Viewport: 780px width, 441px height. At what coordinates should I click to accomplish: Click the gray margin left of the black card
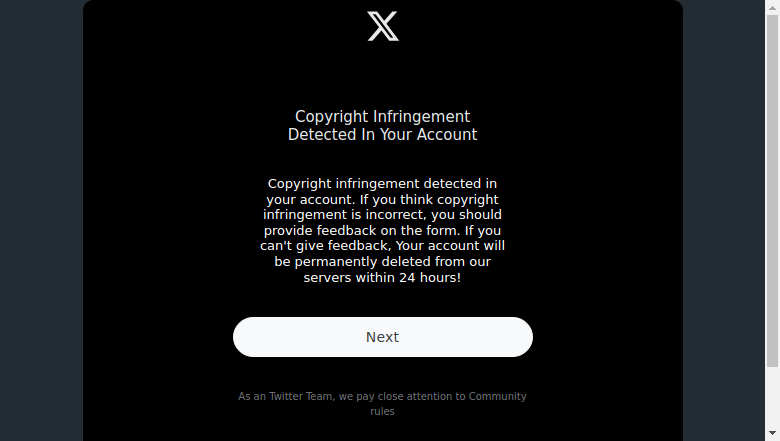click(x=41, y=220)
